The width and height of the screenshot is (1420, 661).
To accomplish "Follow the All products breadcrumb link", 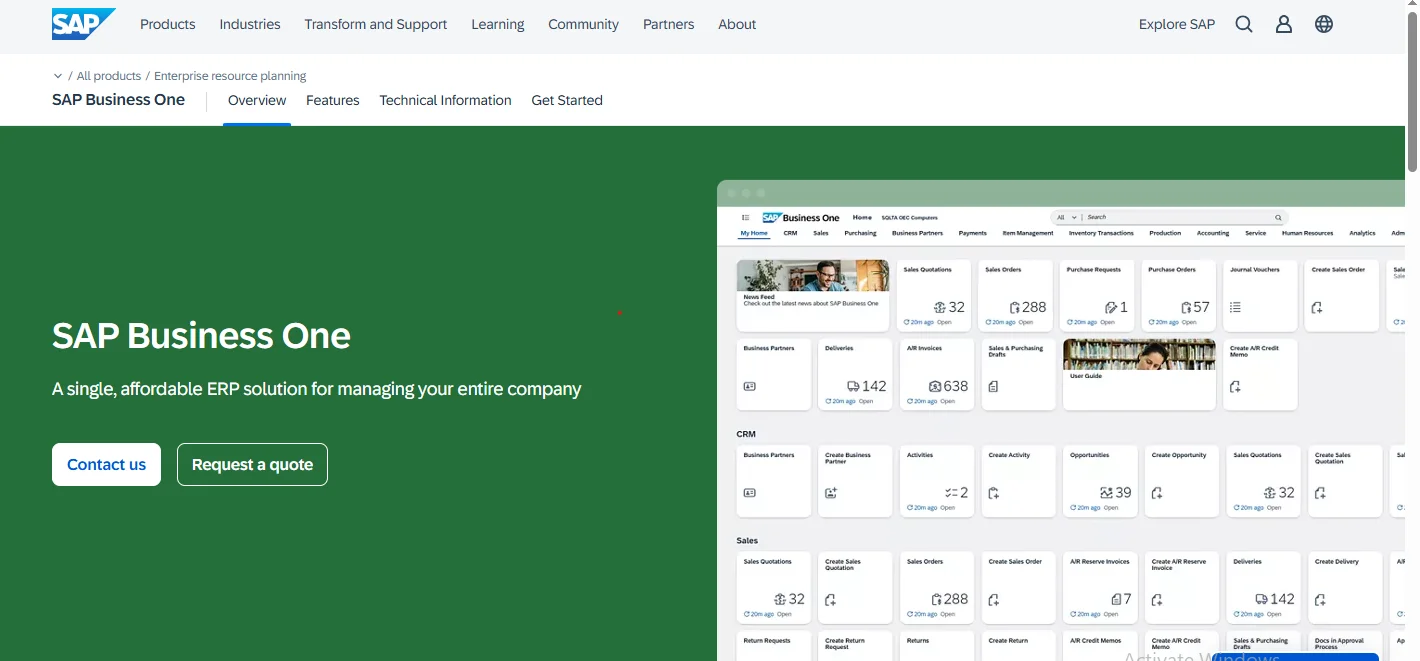I will pos(108,76).
